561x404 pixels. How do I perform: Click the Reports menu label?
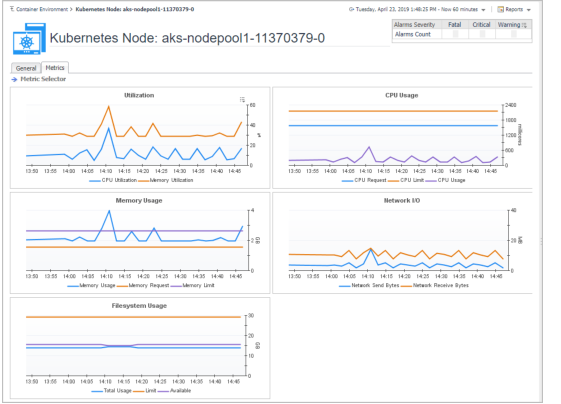514,9
